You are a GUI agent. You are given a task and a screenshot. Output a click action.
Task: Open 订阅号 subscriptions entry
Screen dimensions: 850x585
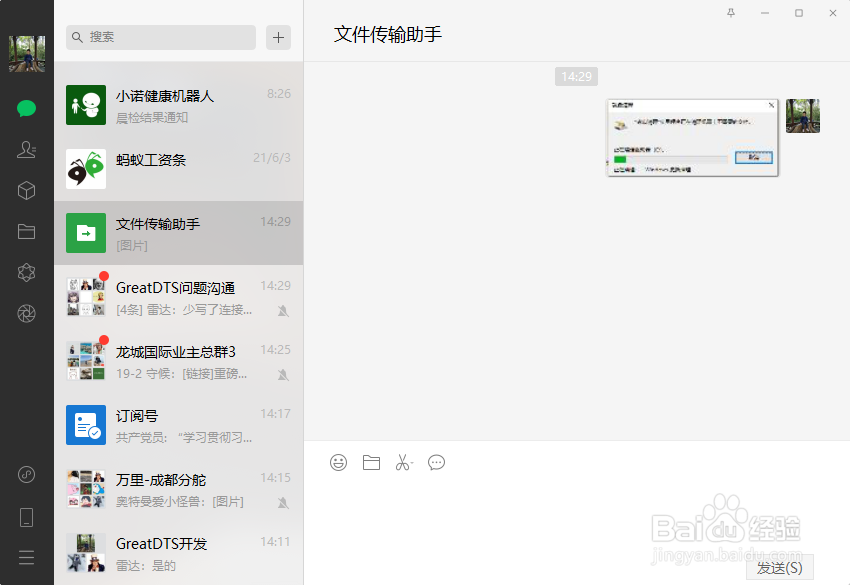[178, 425]
